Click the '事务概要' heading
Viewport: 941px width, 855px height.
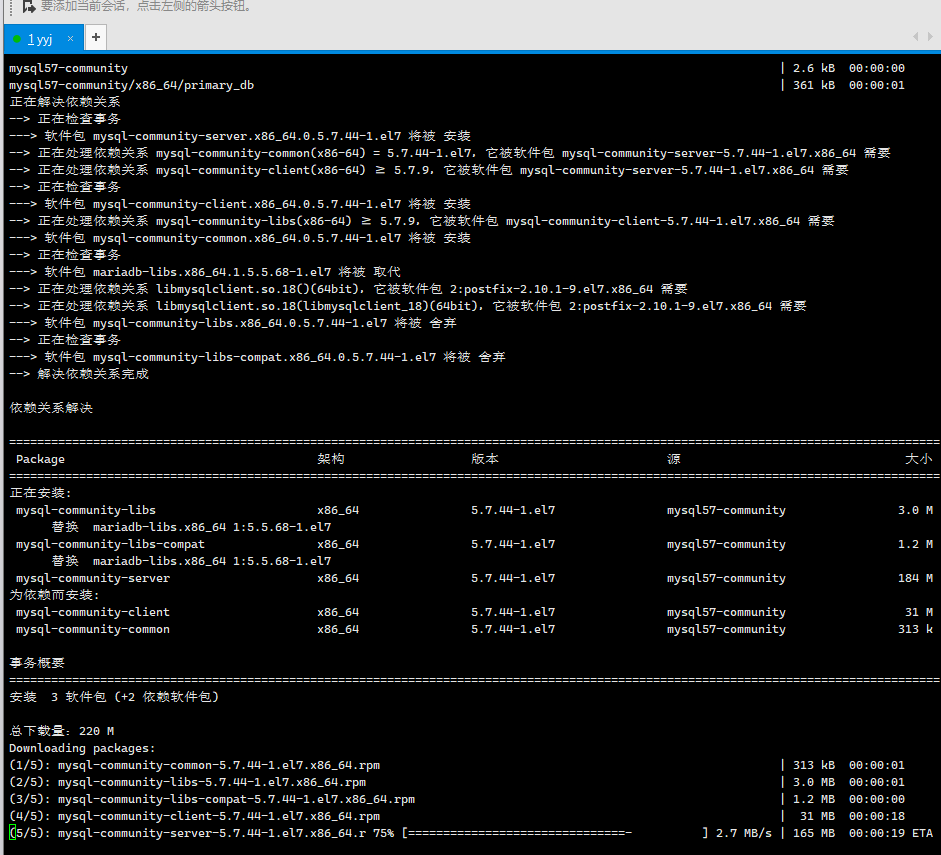tap(37, 663)
